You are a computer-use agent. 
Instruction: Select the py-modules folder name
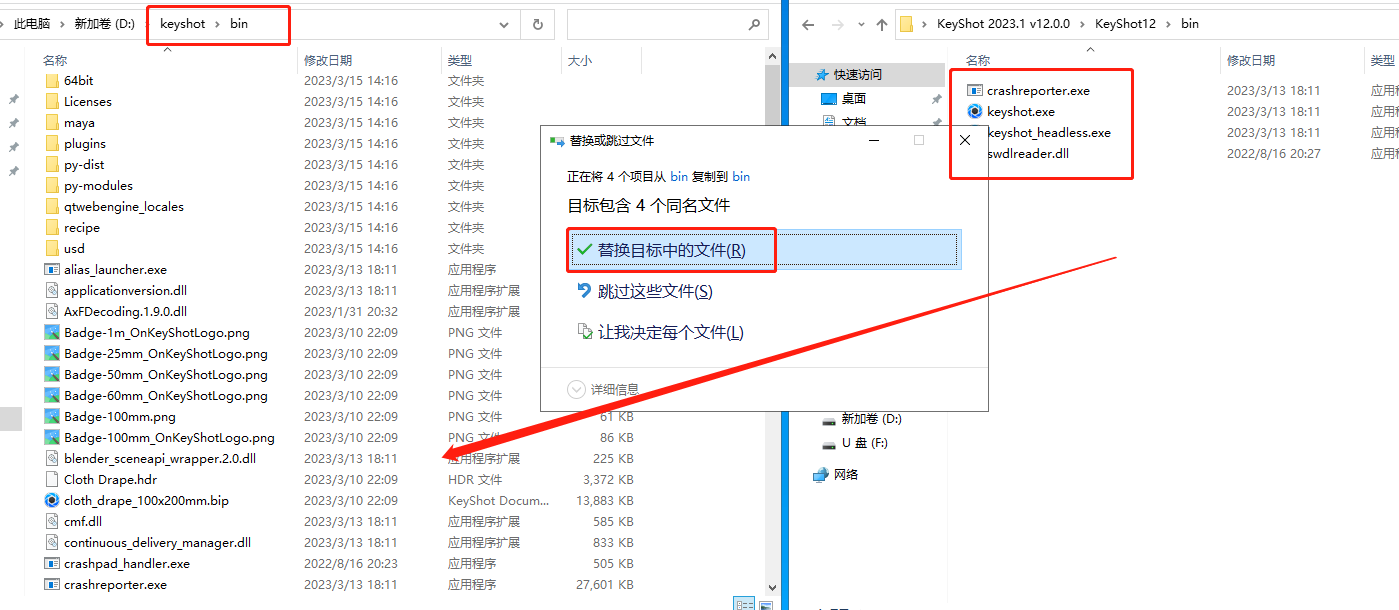98,185
